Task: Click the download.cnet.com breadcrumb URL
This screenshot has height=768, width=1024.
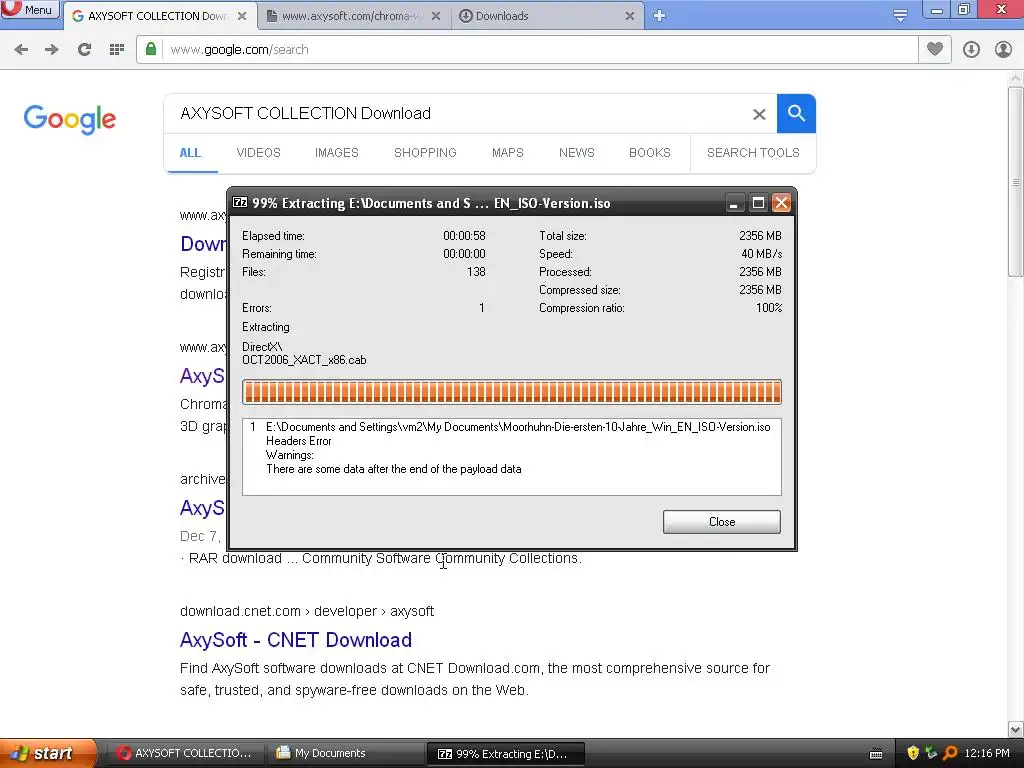Action: coord(307,611)
